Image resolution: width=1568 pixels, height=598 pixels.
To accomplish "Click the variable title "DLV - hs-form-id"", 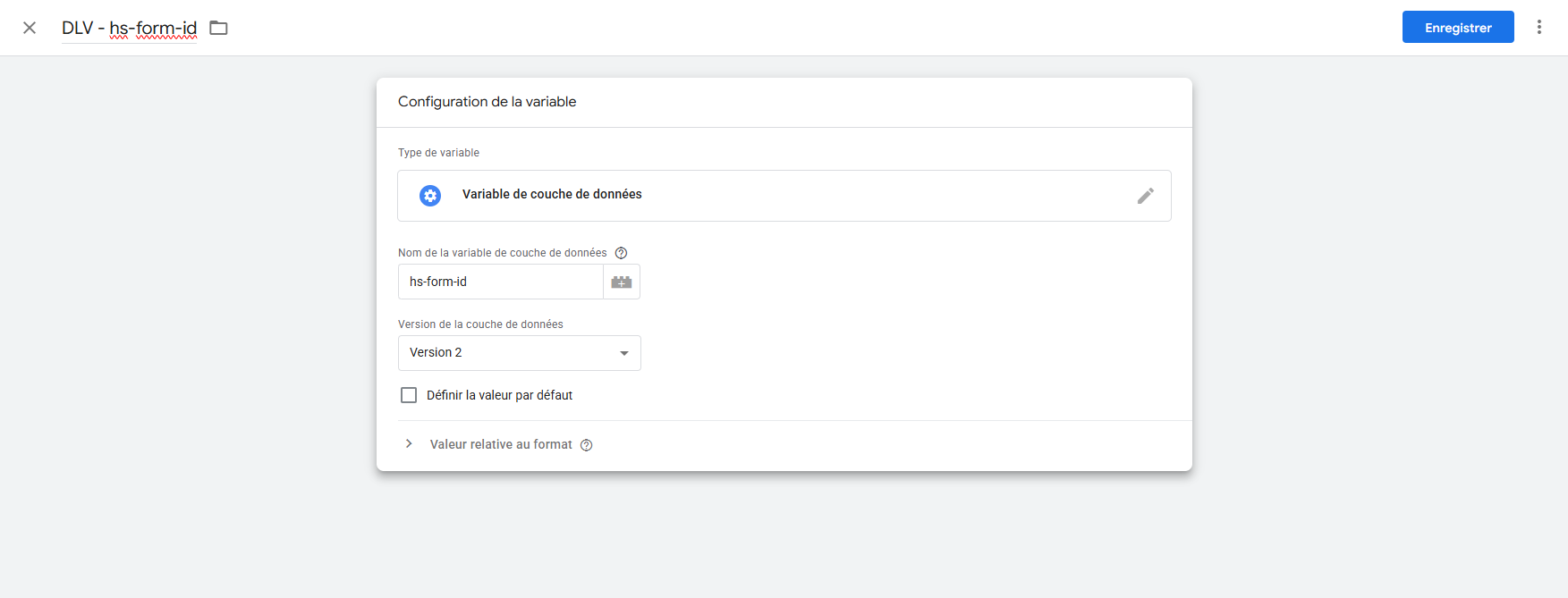I will (129, 28).
